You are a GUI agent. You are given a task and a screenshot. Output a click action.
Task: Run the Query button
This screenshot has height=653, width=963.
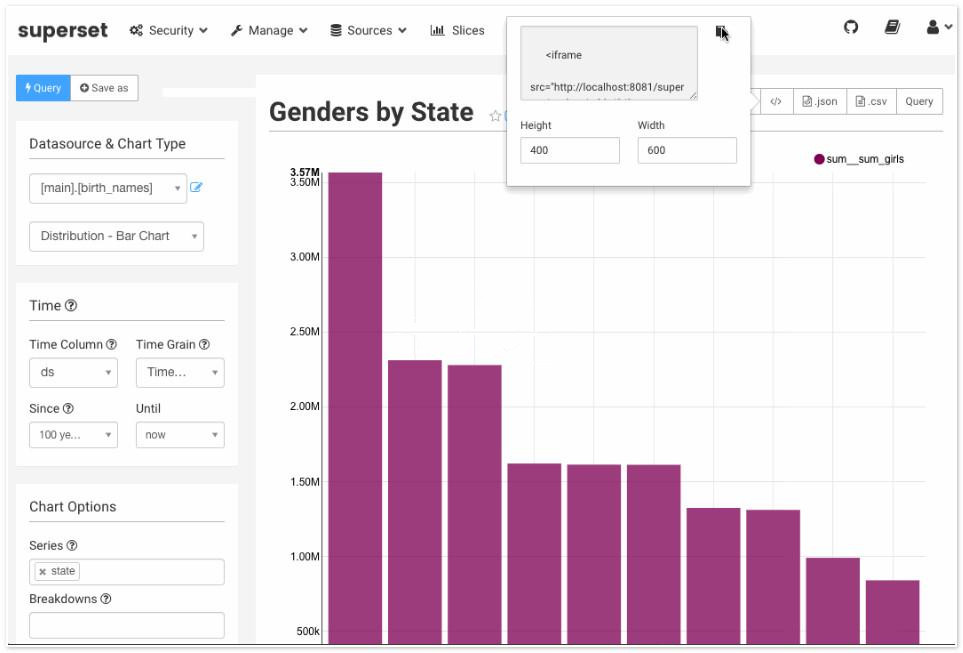tap(43, 88)
